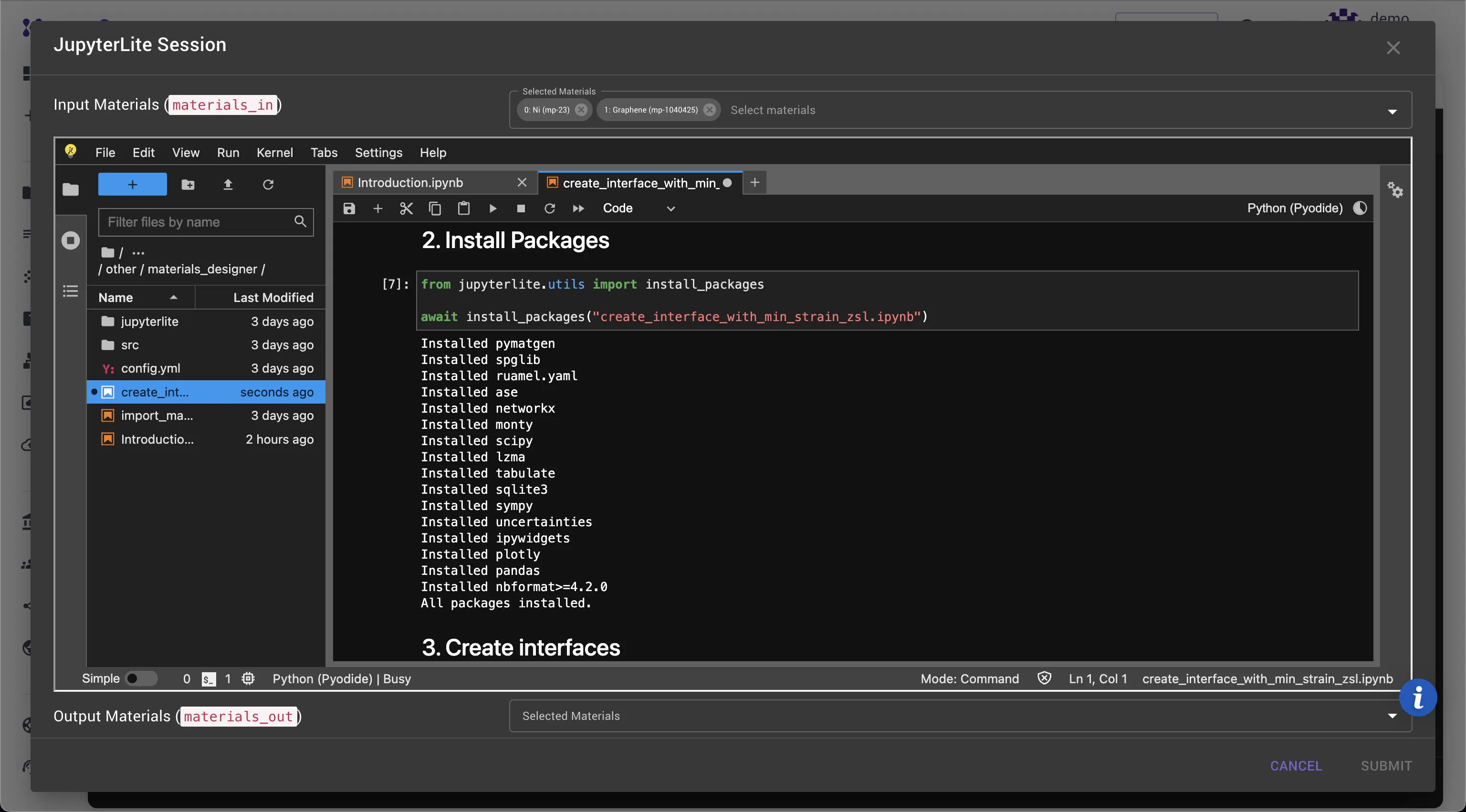Expand the Output Materials selection dropdown
The height and width of the screenshot is (812, 1466).
pyautogui.click(x=1392, y=716)
